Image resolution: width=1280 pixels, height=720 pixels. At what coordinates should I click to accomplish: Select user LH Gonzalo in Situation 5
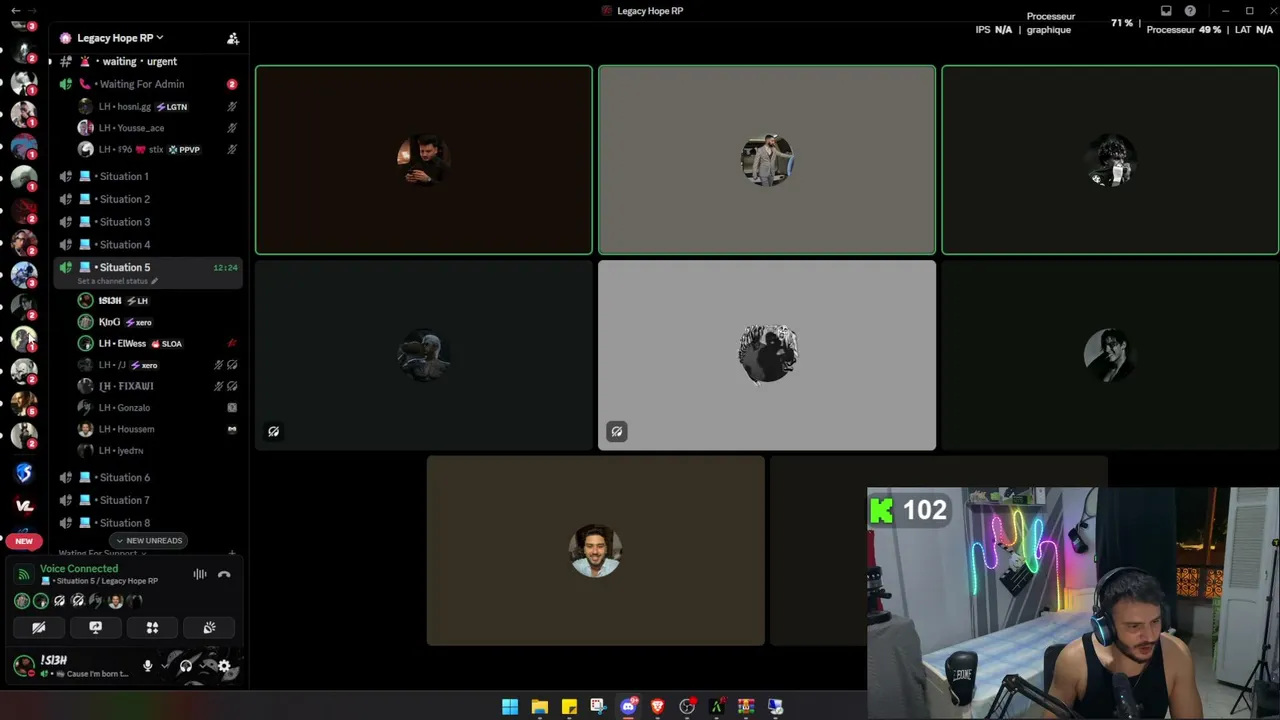(158, 408)
